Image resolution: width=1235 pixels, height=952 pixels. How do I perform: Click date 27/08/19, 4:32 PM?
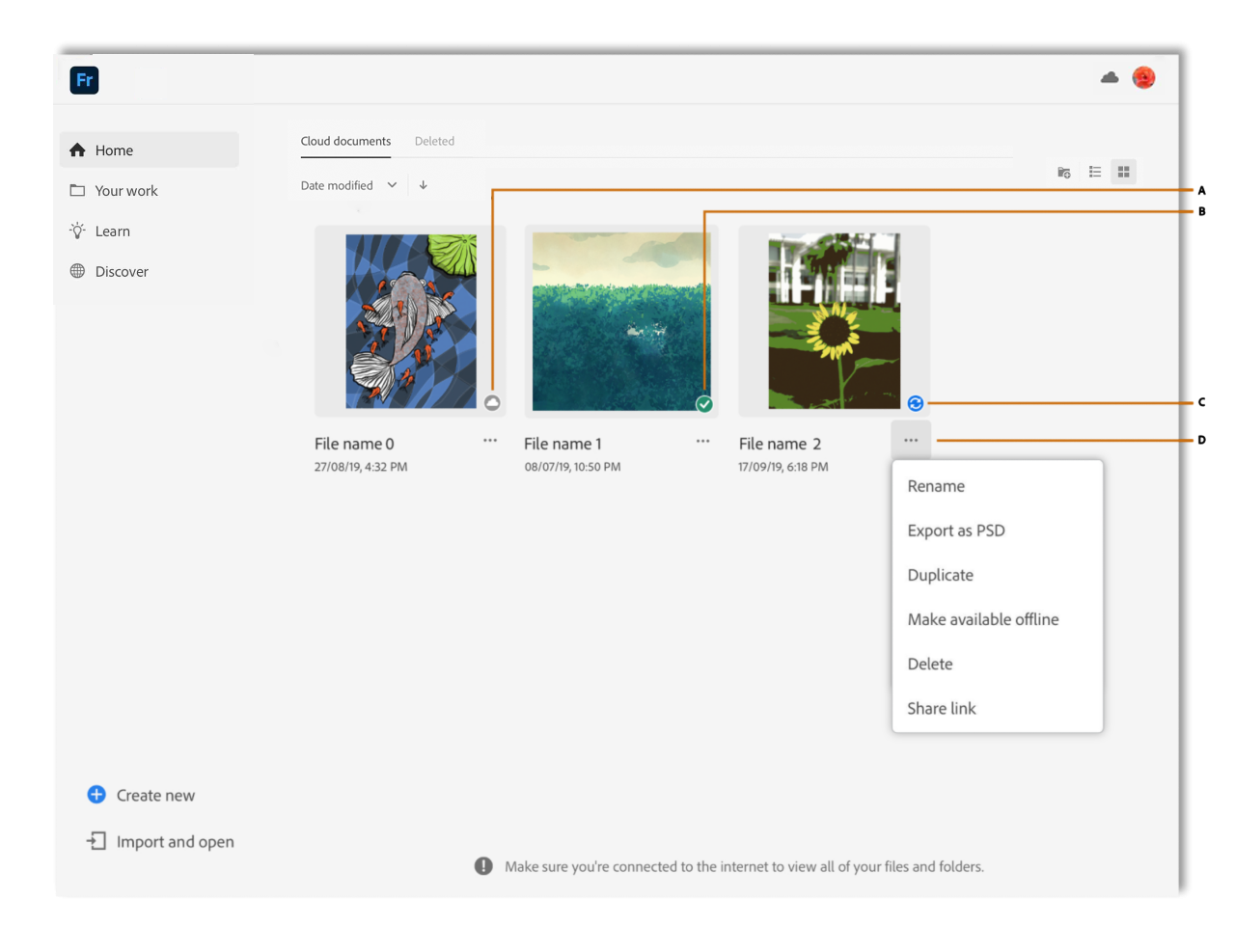click(361, 467)
